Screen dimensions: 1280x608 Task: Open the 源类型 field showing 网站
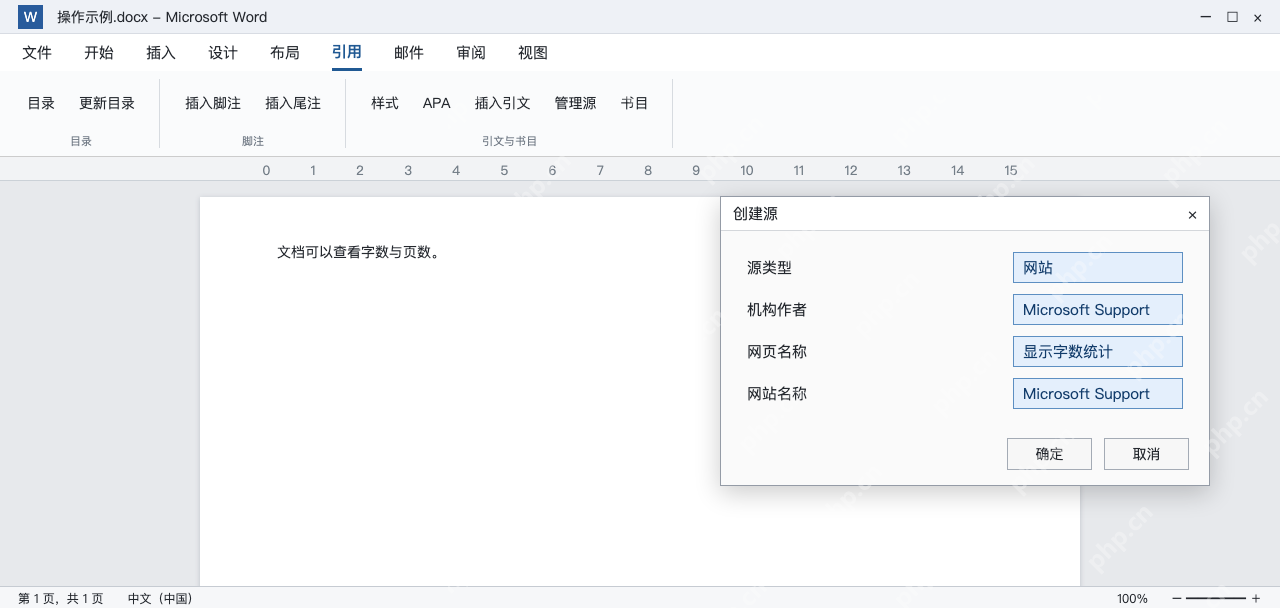(1098, 268)
